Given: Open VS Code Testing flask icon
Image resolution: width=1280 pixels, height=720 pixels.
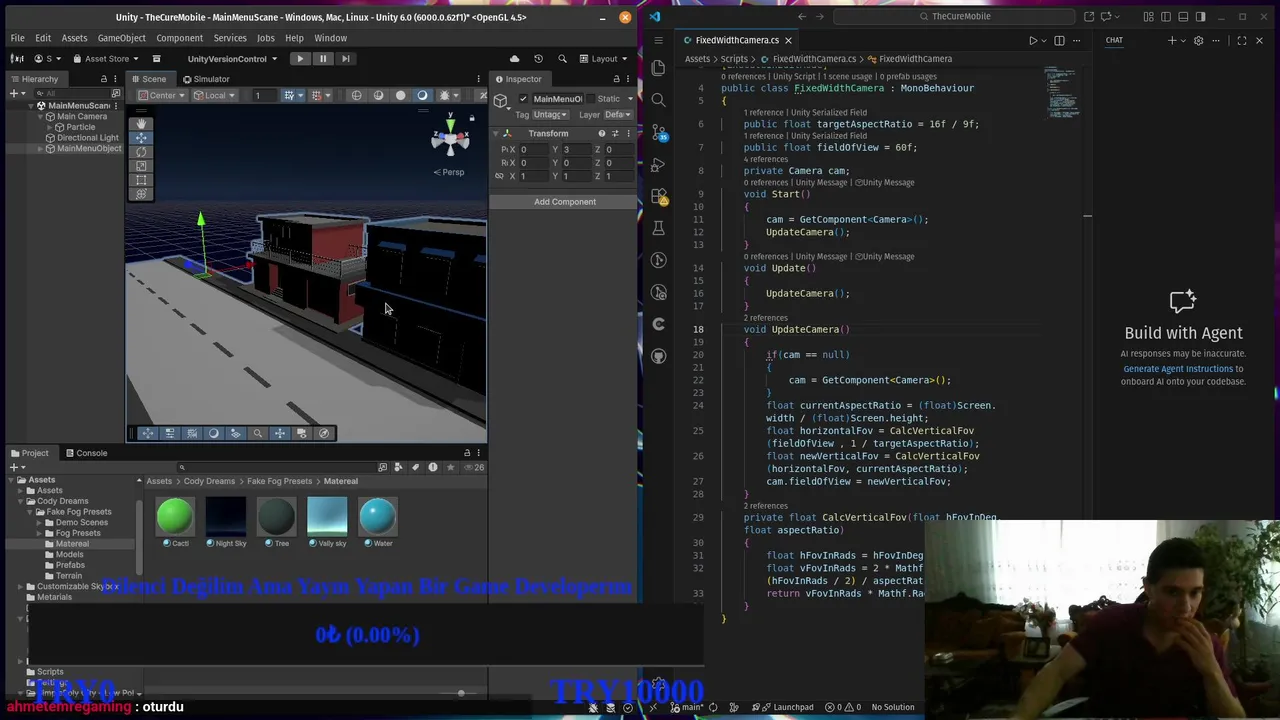Looking at the screenshot, I should click(x=658, y=228).
